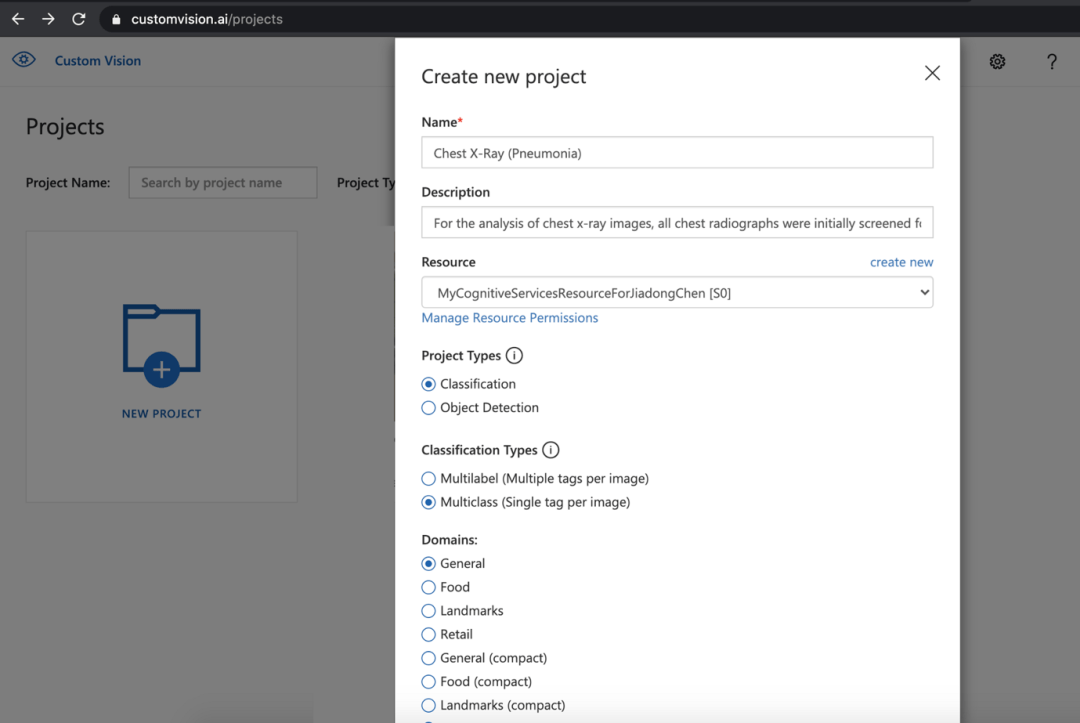Click the create new resource link
Image resolution: width=1080 pixels, height=723 pixels.
(x=901, y=262)
